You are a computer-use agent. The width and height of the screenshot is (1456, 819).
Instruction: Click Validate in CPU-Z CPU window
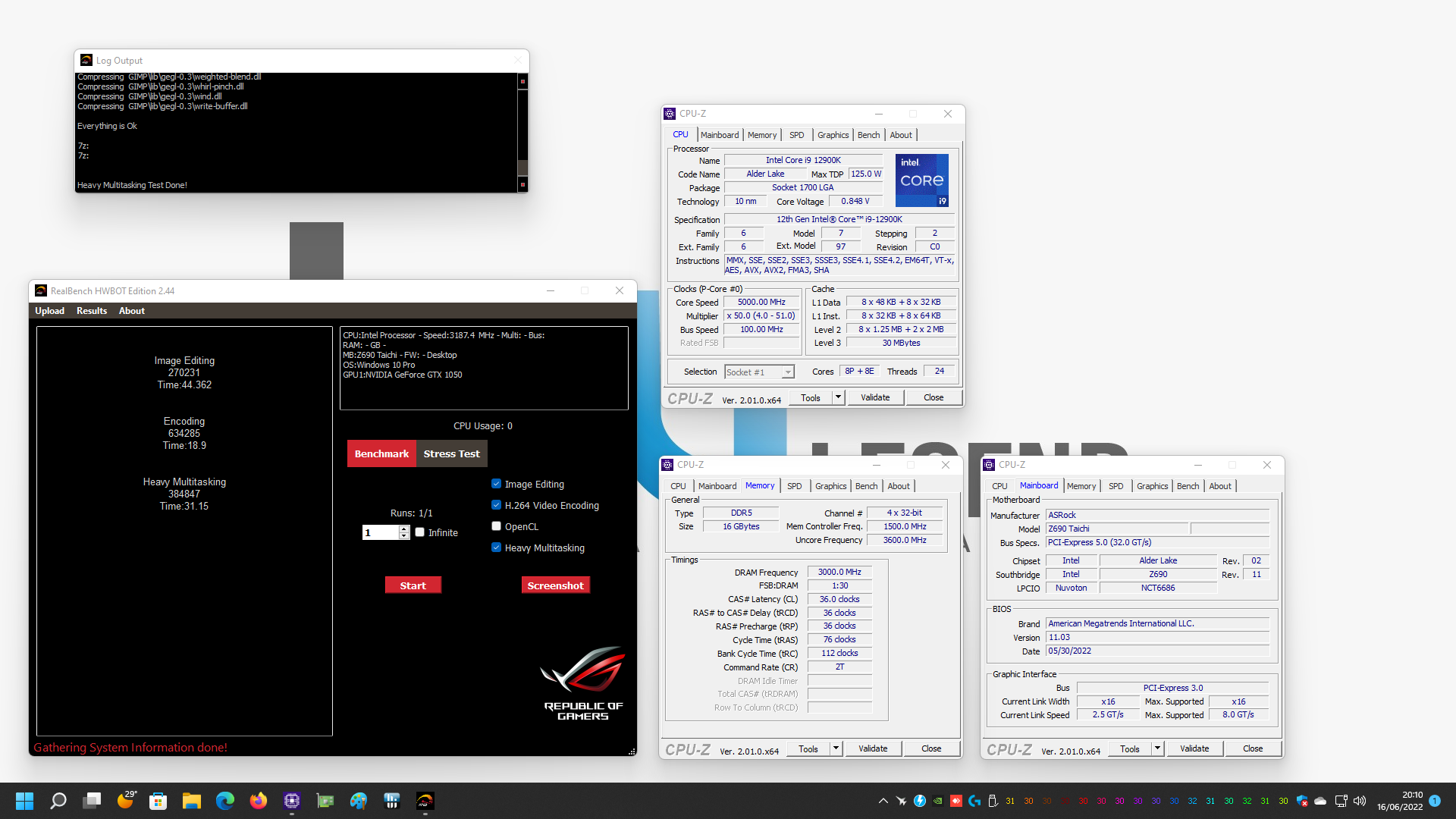[875, 397]
